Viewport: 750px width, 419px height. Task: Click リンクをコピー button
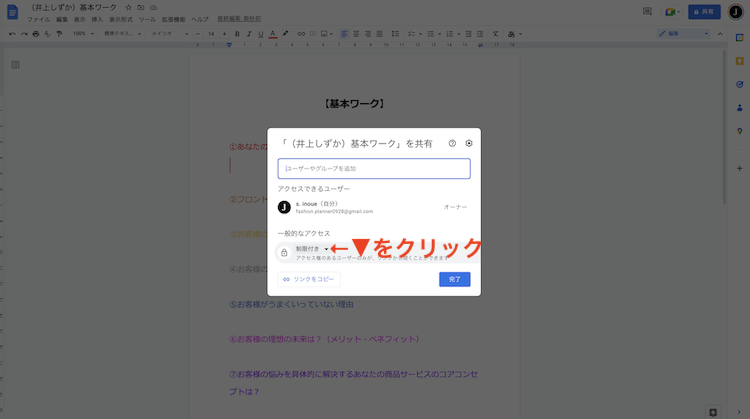point(304,279)
